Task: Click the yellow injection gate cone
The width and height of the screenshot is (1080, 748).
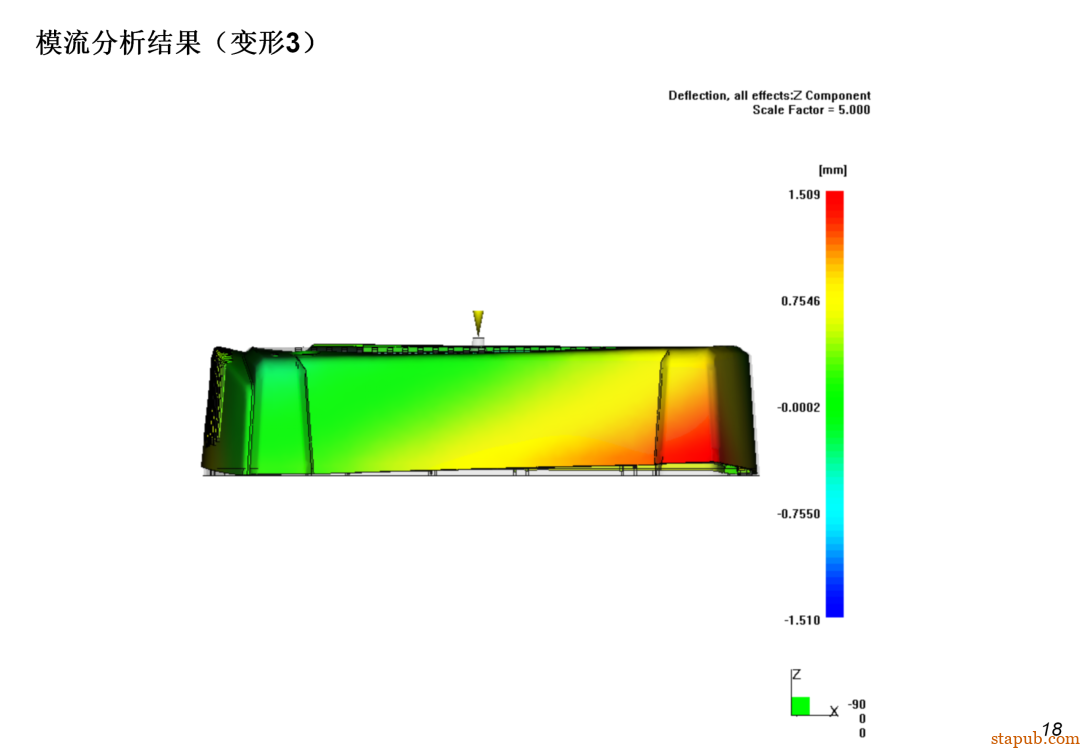Action: click(x=478, y=322)
